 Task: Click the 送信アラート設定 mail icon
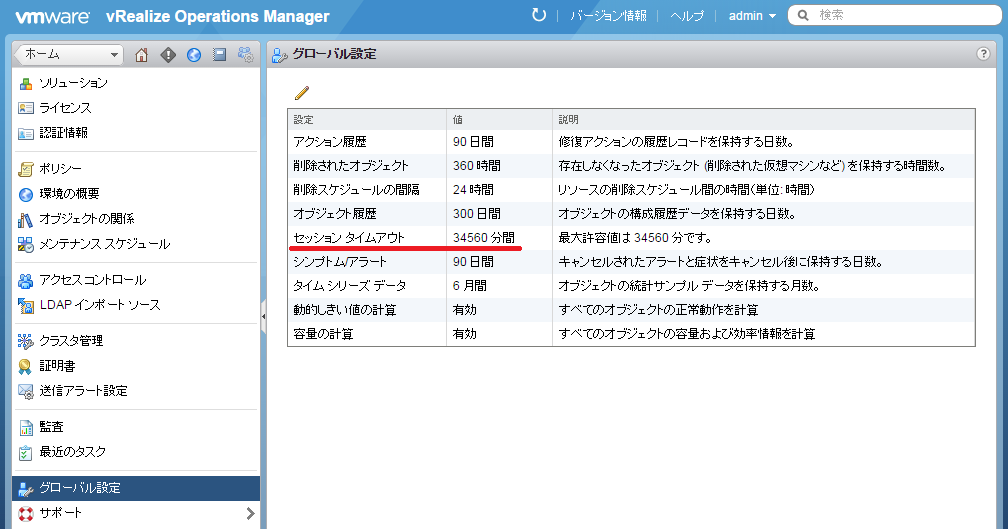click(26, 391)
